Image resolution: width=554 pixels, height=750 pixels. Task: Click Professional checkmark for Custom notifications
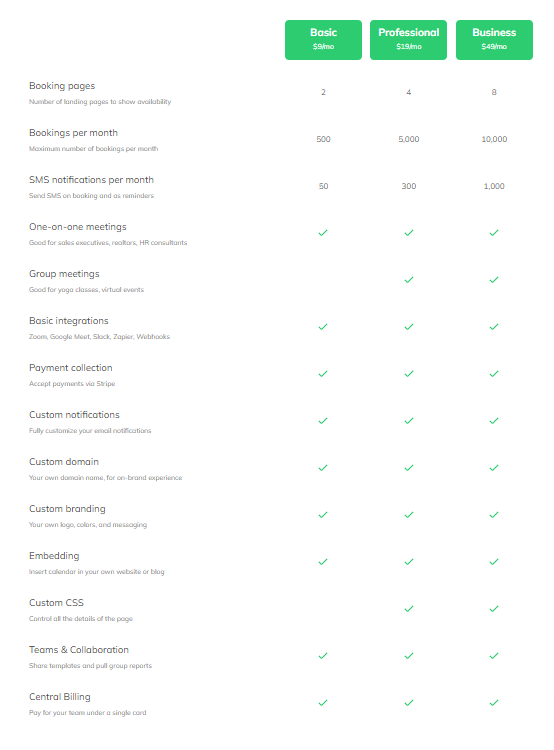coord(409,421)
